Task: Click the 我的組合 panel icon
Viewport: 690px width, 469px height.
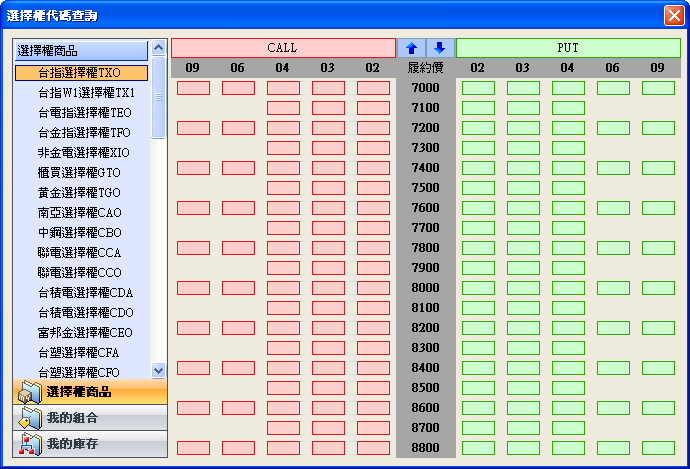Action: click(29, 418)
